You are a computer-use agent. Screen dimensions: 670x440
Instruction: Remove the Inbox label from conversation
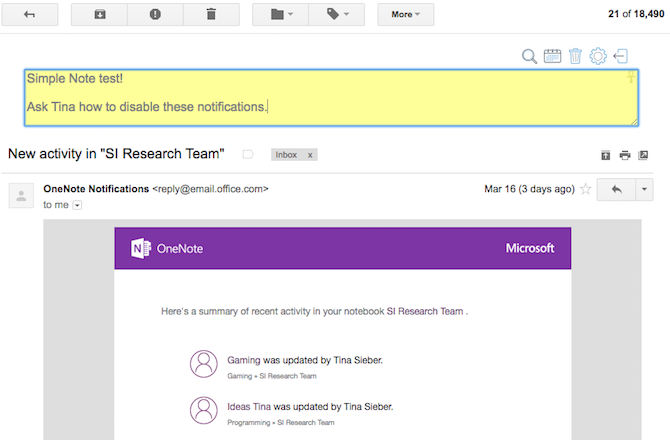pyautogui.click(x=310, y=155)
